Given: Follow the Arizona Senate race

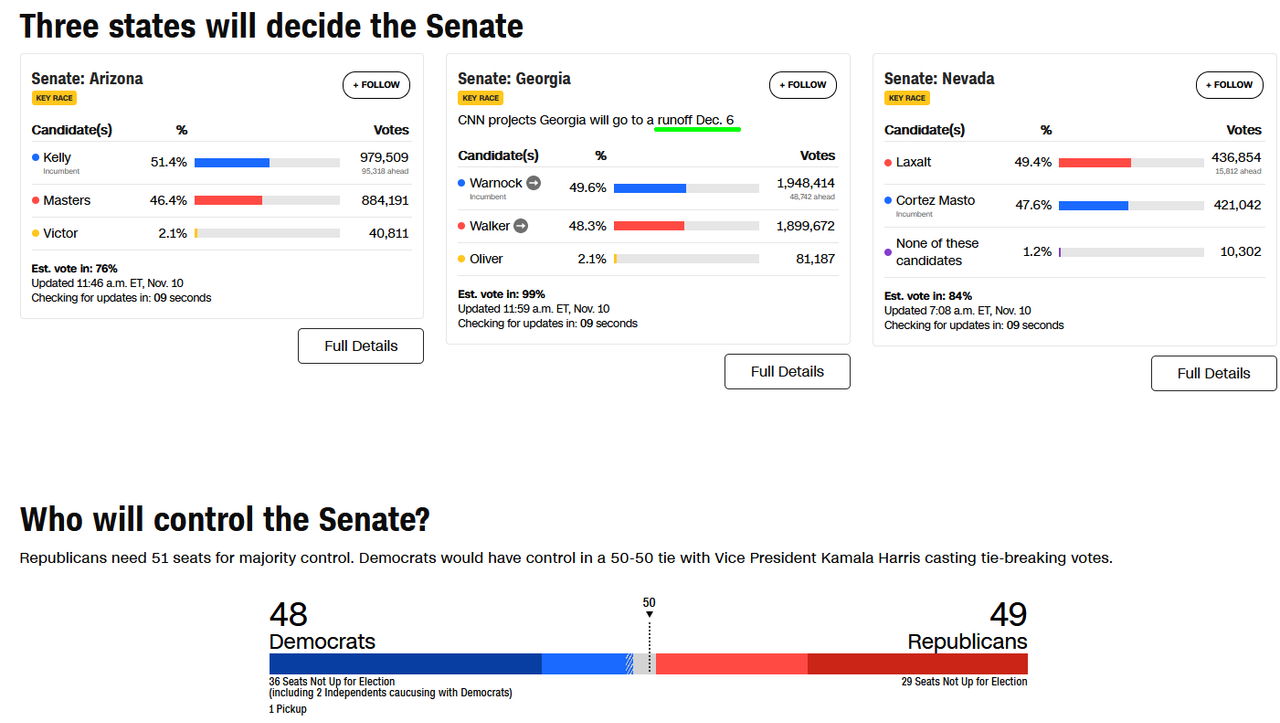Looking at the screenshot, I should [x=376, y=85].
